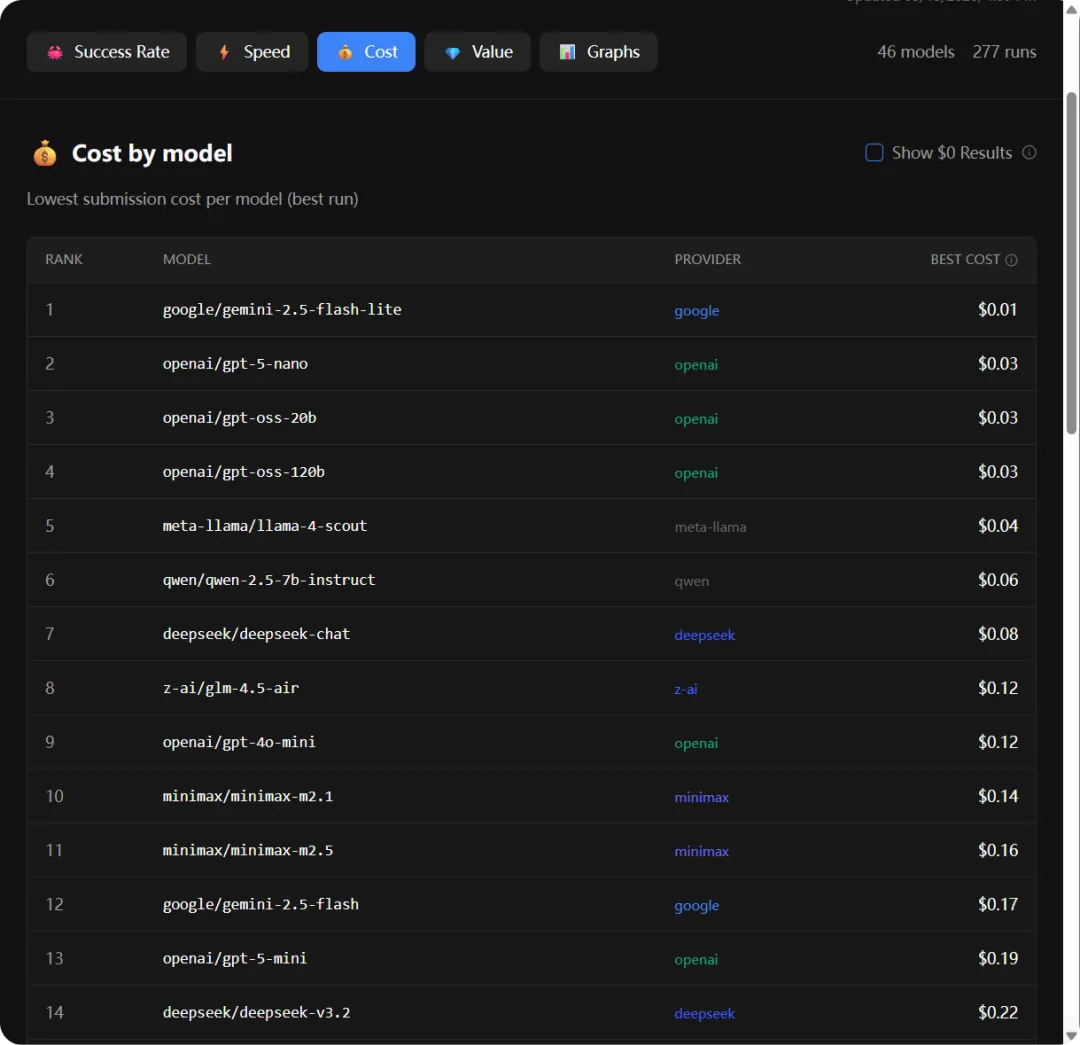Click the money bag icon on Cost tab
Viewport: 1080px width, 1045px height.
pos(345,52)
